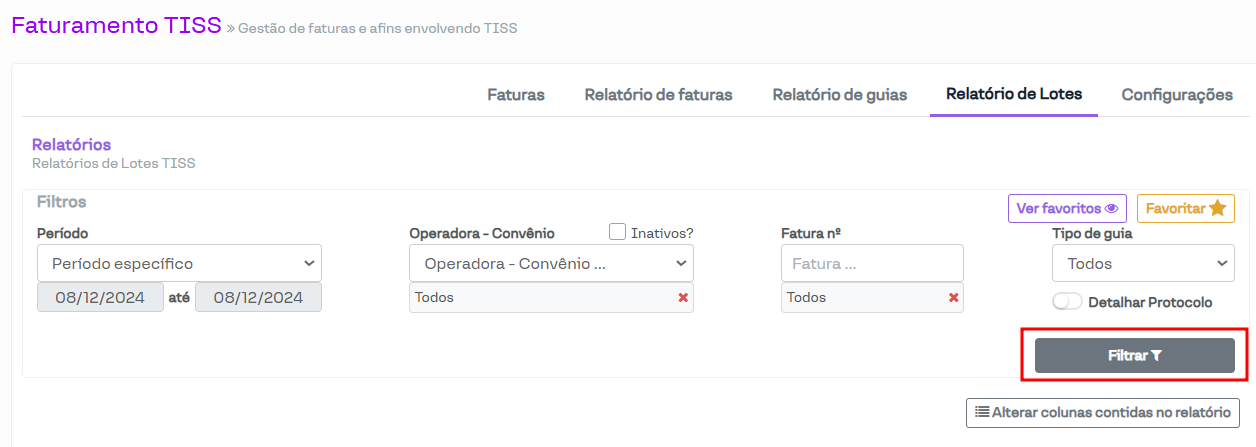The height and width of the screenshot is (447, 1256).
Task: Open the Relatório de faturas tab
Action: (x=658, y=95)
